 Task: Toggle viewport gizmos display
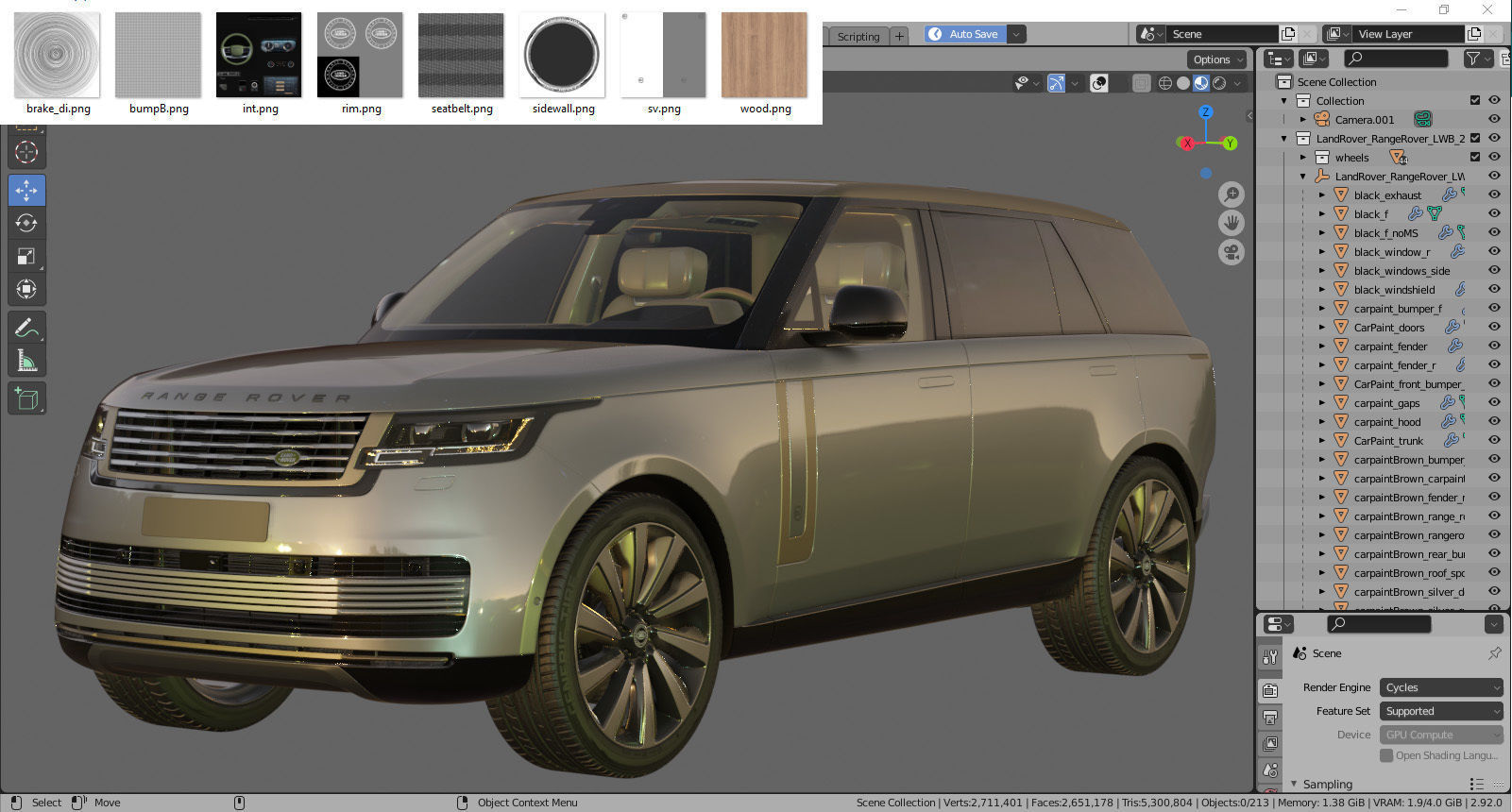1056,83
